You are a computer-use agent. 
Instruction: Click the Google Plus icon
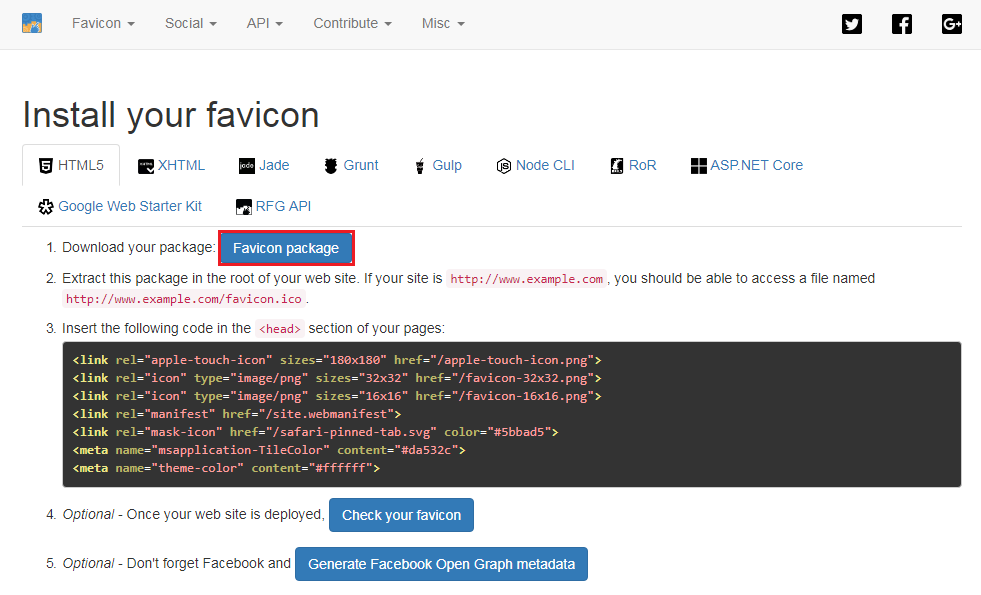click(x=952, y=24)
